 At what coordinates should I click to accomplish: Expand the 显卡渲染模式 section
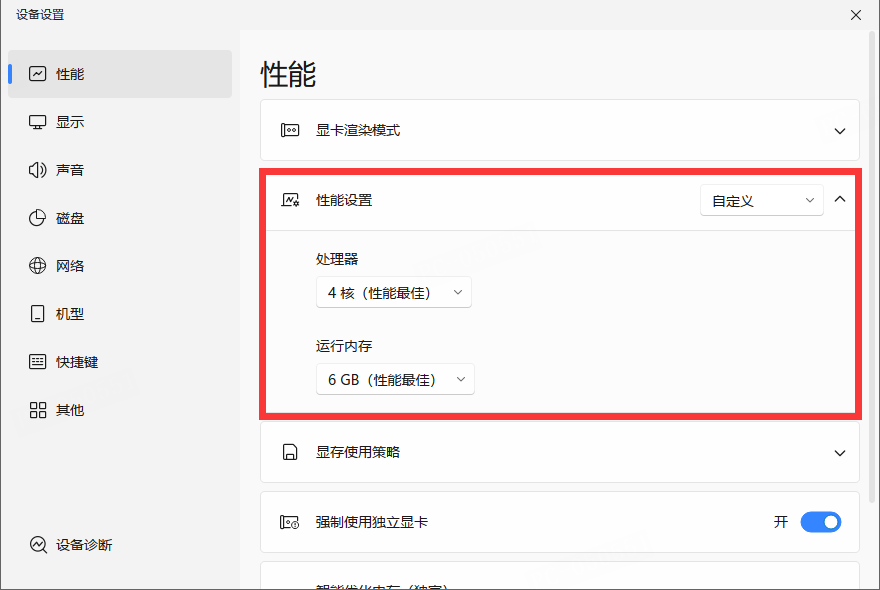coord(839,131)
